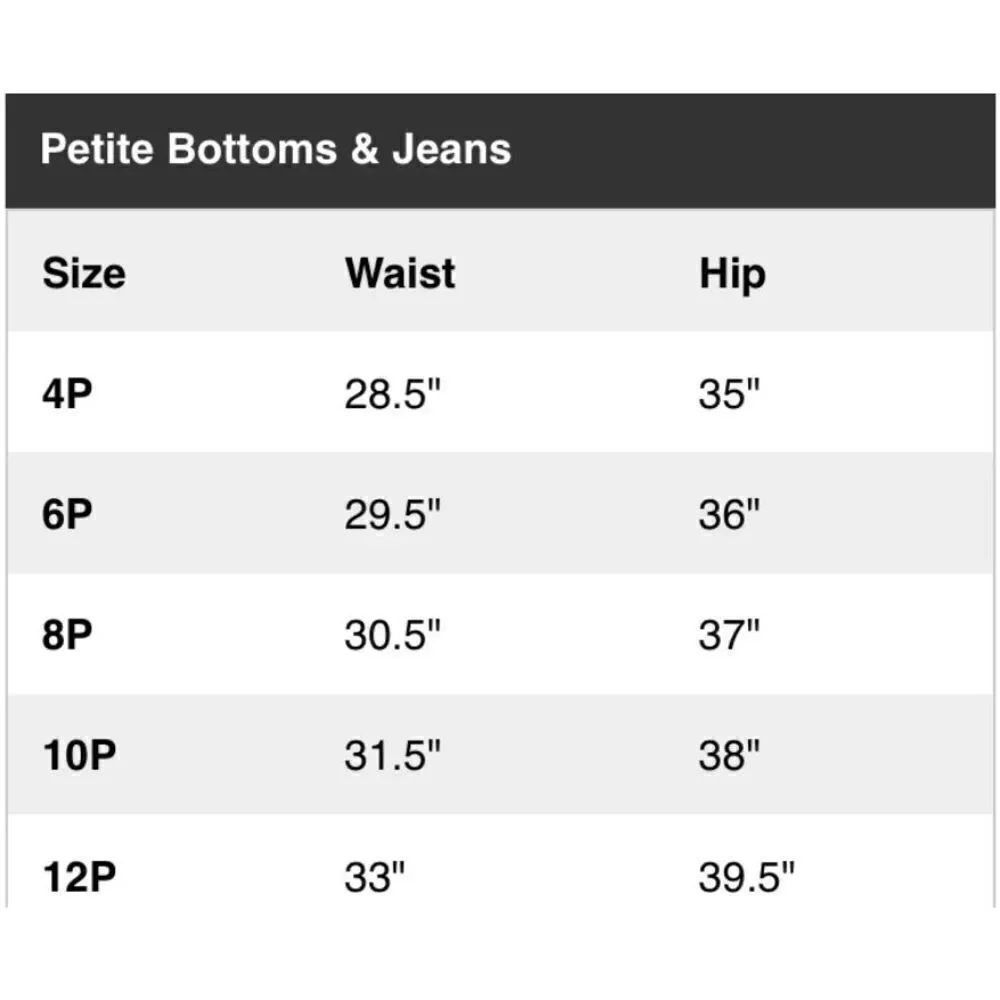Select the 30.5" waist value
The height and width of the screenshot is (1000, 1000).
(x=392, y=635)
